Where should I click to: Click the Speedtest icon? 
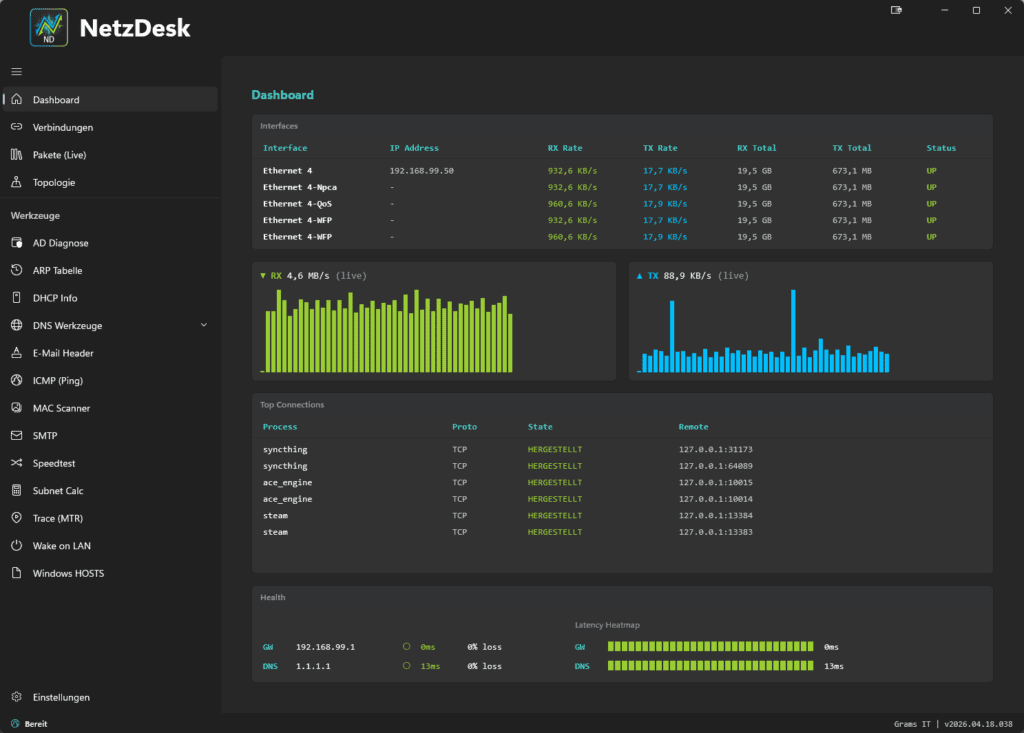pyautogui.click(x=16, y=464)
